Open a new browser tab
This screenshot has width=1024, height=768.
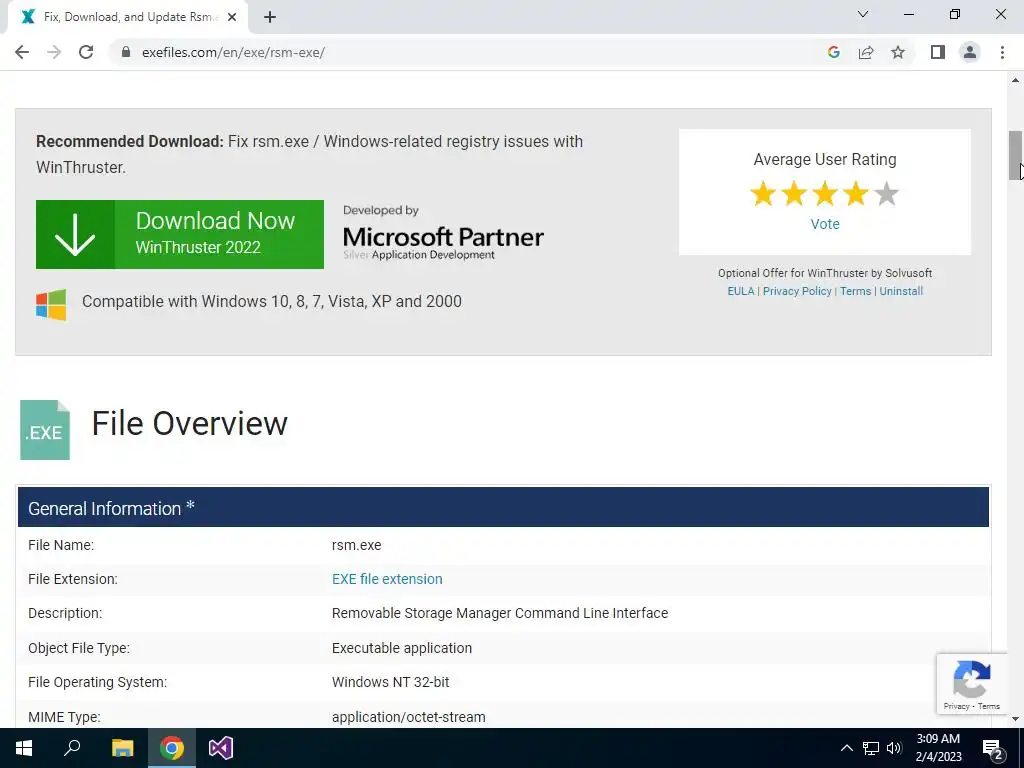[270, 17]
